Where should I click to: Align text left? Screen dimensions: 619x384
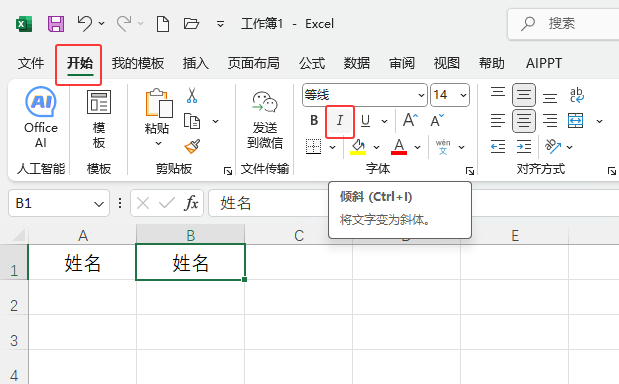click(498, 121)
